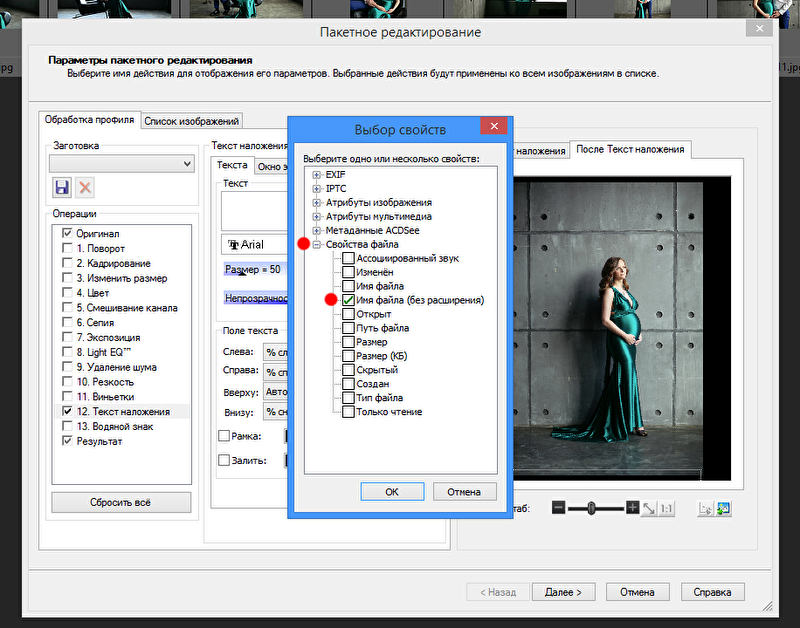Click the Сбросить всё button

120,501
